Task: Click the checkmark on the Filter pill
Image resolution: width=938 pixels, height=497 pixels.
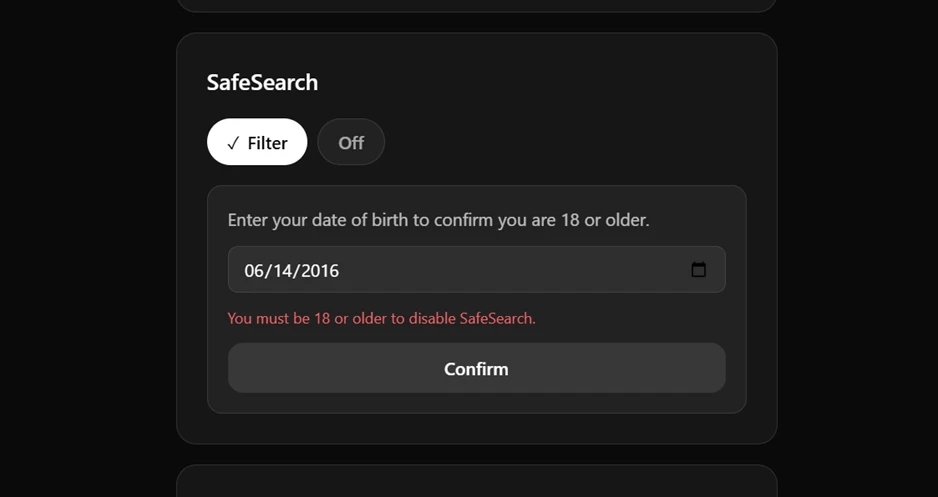Action: click(x=233, y=143)
